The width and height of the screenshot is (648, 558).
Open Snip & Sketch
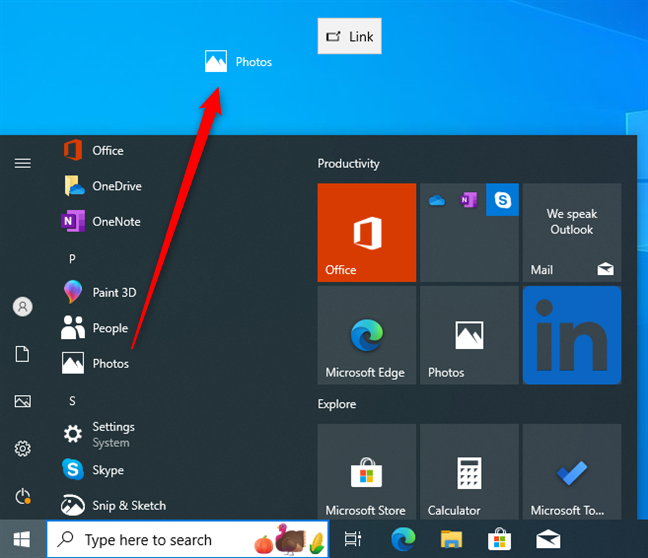tap(114, 506)
